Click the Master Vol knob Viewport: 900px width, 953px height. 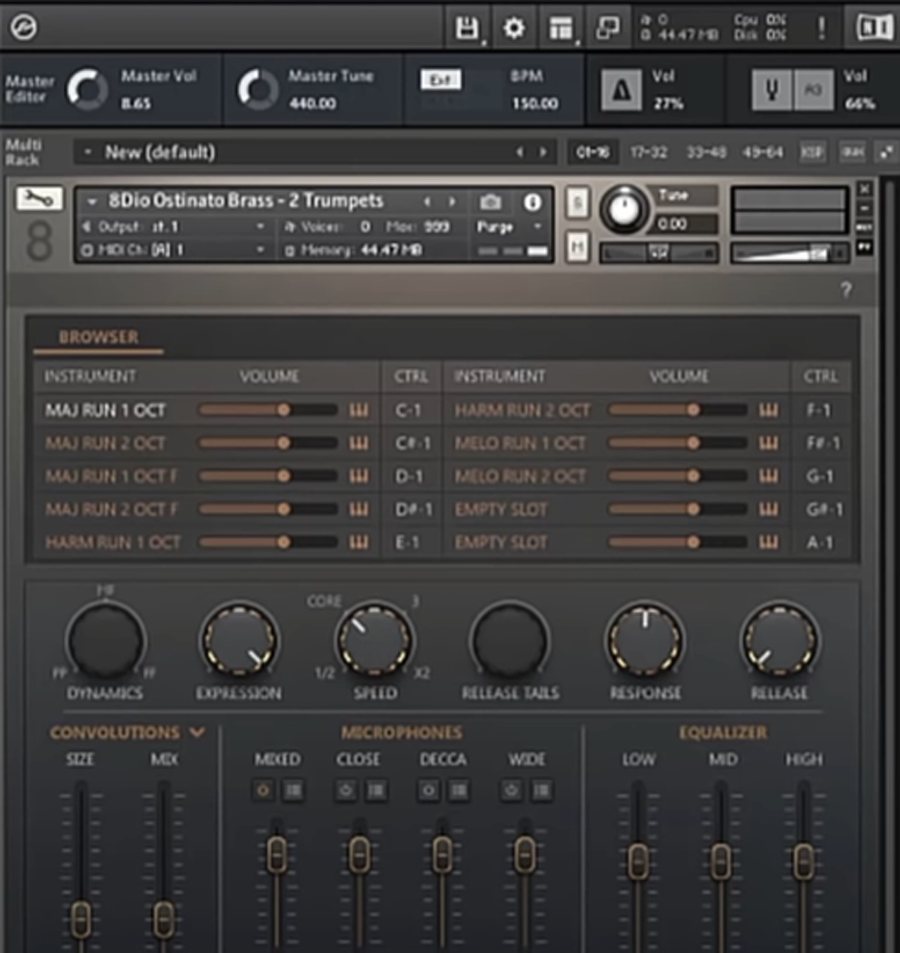[87, 89]
